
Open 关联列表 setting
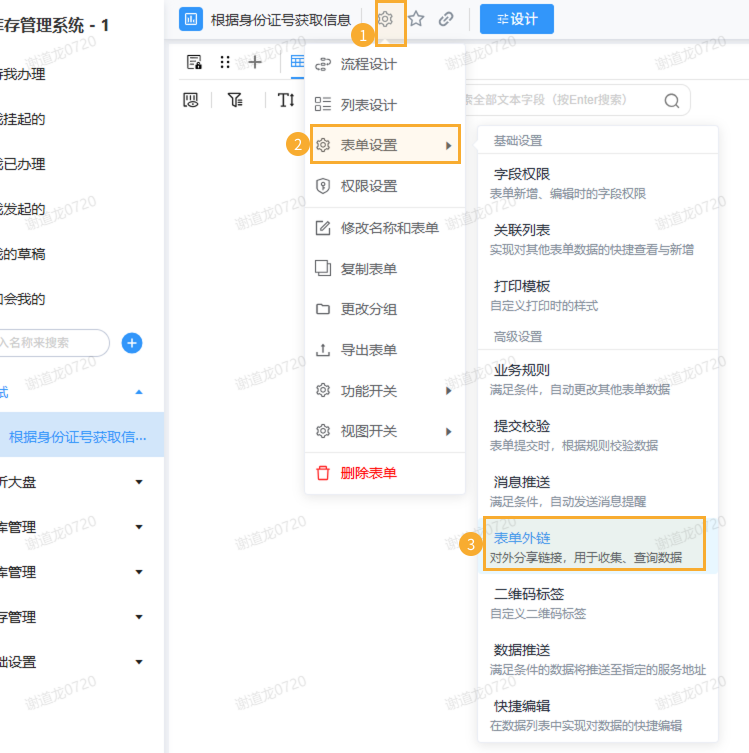point(598,239)
